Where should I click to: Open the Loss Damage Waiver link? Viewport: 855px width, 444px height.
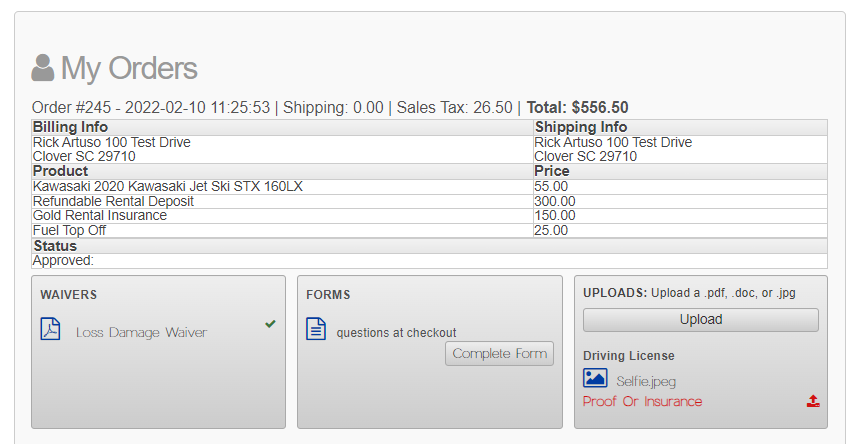tap(141, 332)
